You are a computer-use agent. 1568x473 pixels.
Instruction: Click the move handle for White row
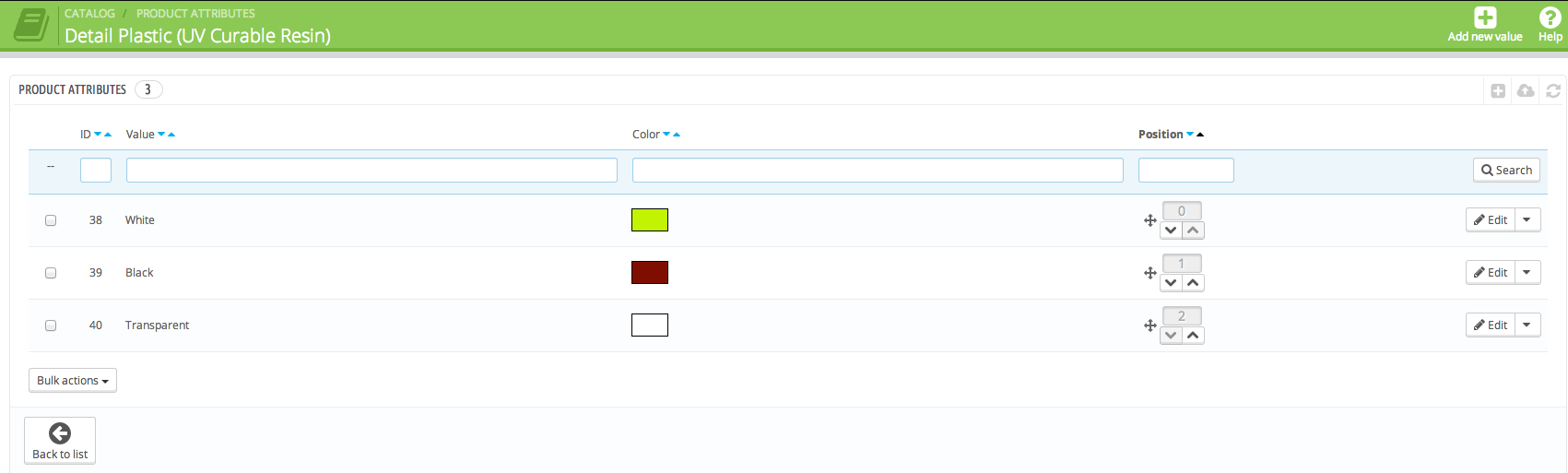[1150, 220]
